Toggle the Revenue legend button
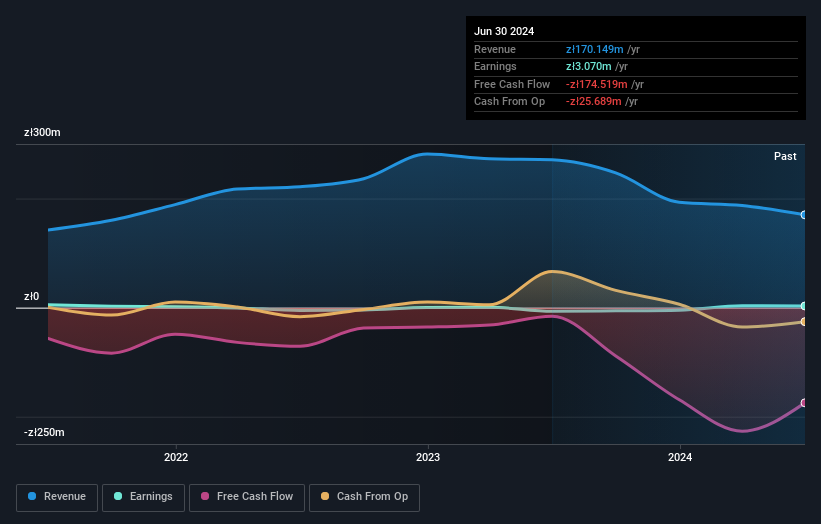The height and width of the screenshot is (524, 821). pyautogui.click(x=57, y=497)
